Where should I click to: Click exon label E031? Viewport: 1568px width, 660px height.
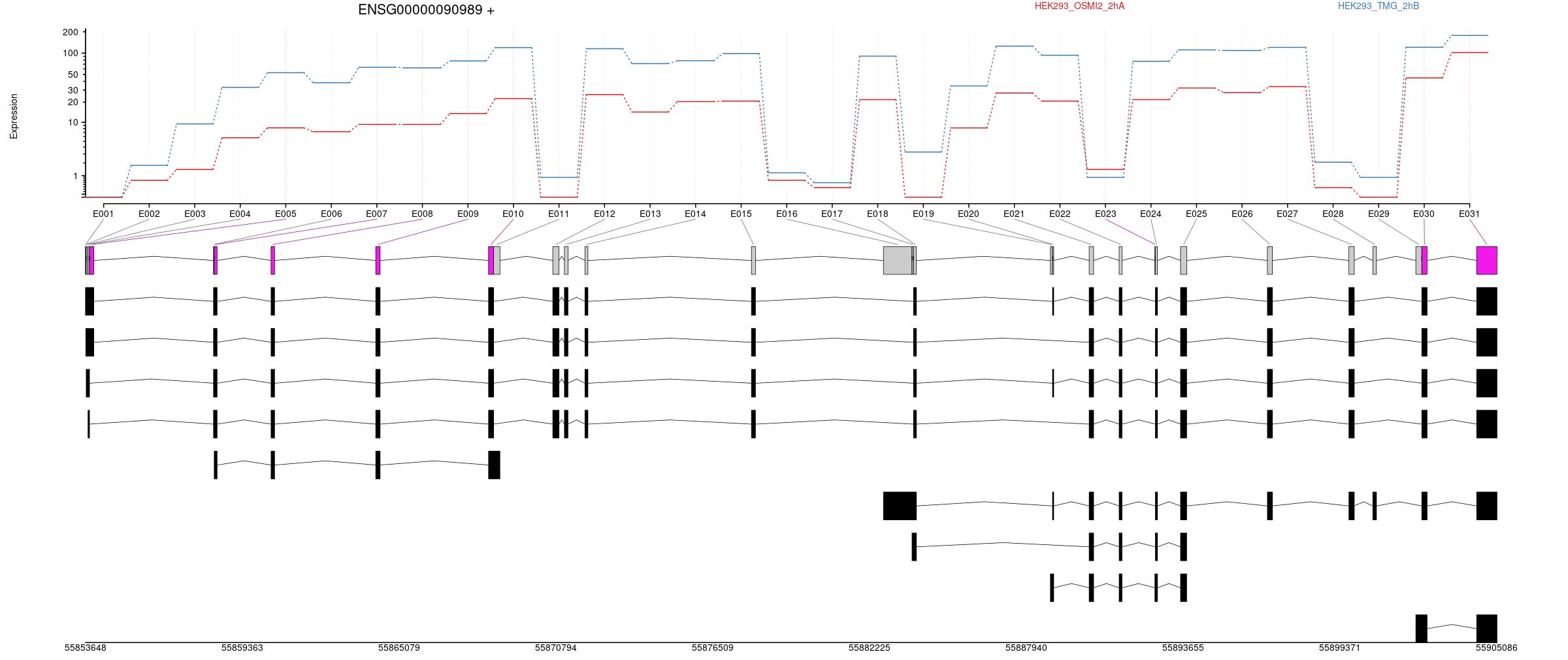1469,214
